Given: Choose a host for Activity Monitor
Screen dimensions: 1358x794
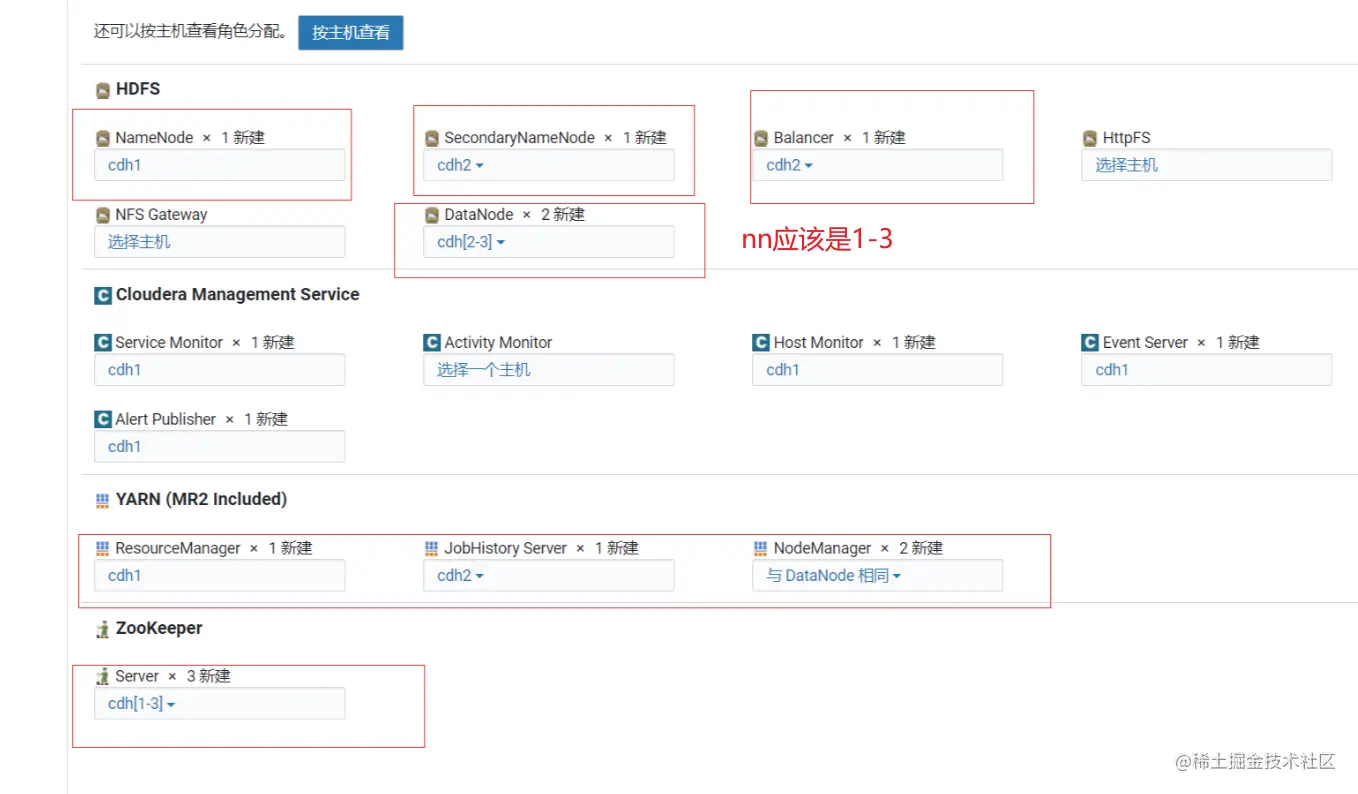Looking at the screenshot, I should tap(548, 370).
